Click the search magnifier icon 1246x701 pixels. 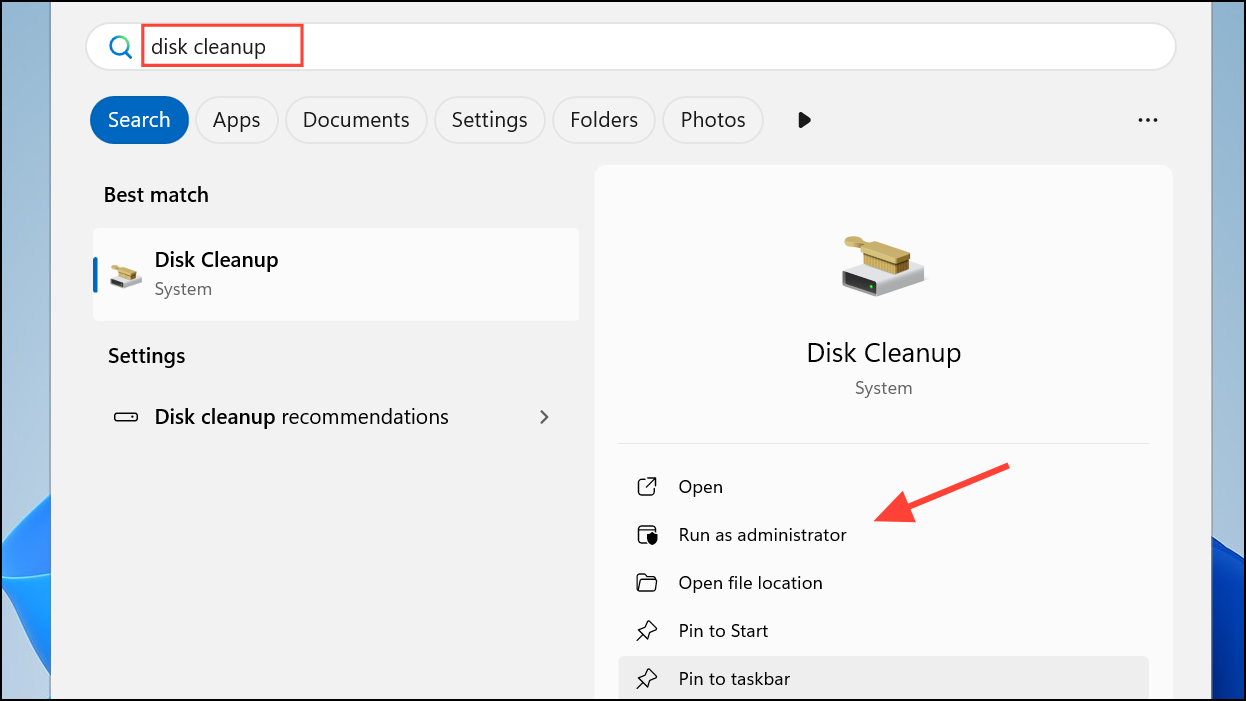(120, 47)
